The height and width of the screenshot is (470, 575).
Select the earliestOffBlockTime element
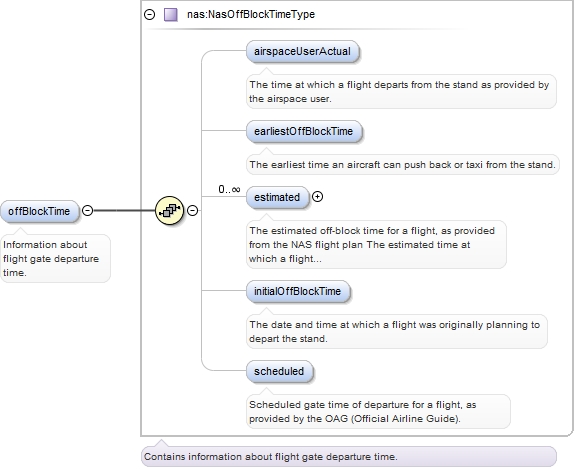click(x=304, y=131)
